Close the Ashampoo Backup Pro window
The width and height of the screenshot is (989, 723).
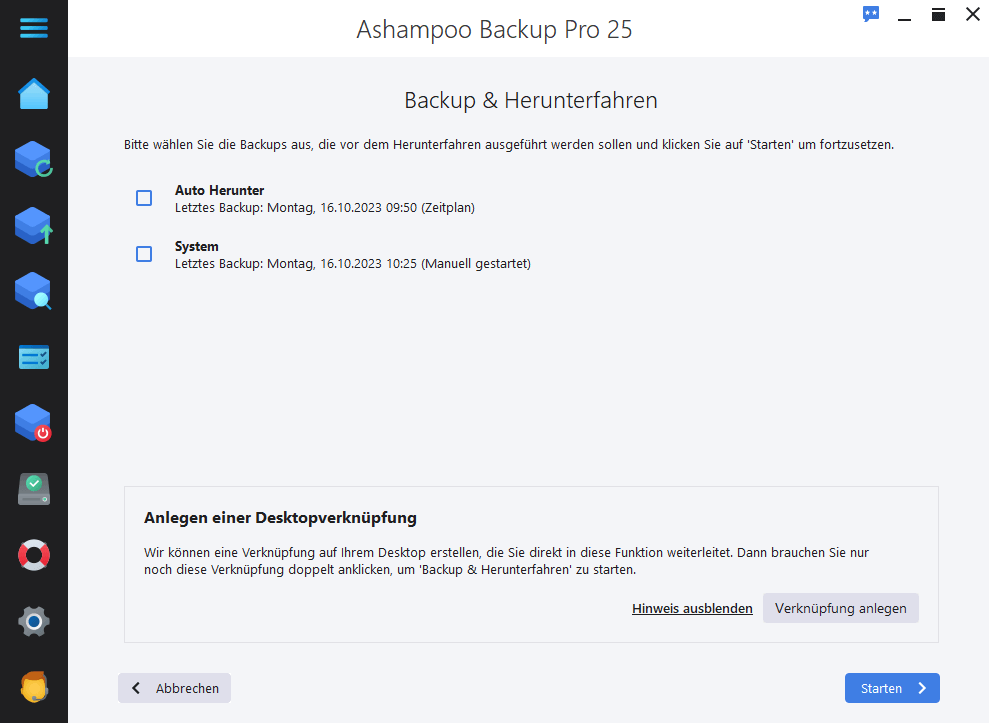click(973, 14)
